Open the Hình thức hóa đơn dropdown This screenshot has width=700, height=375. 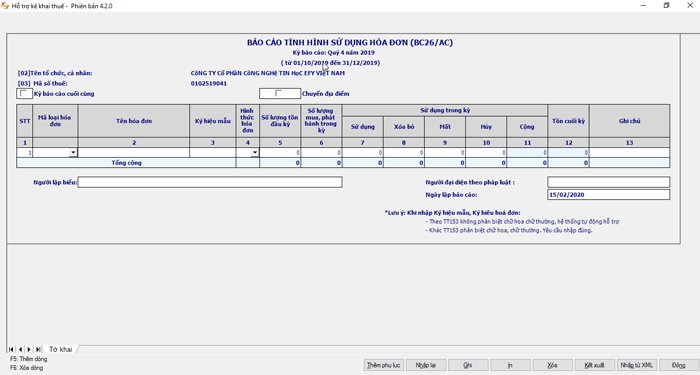pyautogui.click(x=254, y=153)
